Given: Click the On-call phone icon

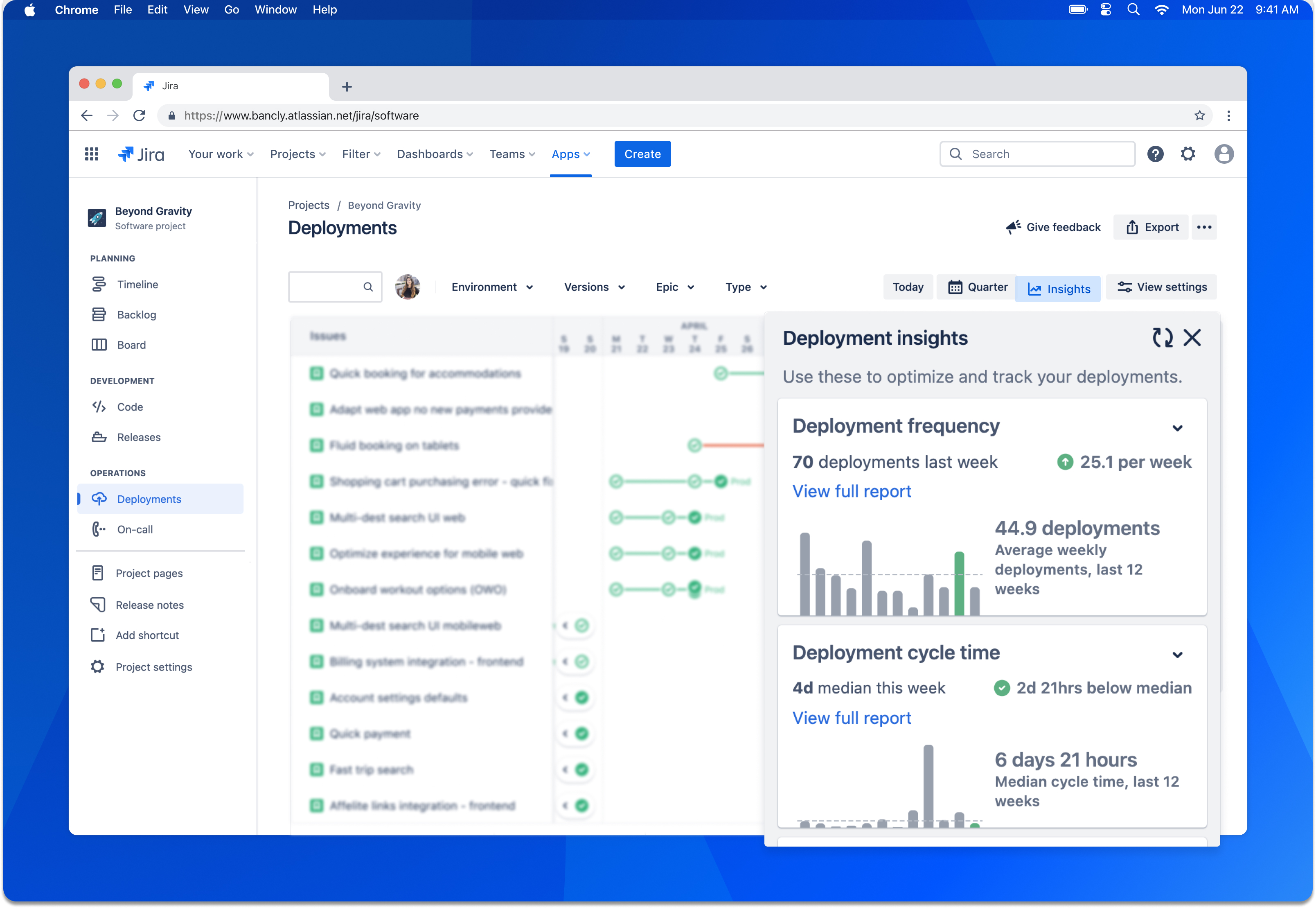Looking at the screenshot, I should (x=99, y=529).
